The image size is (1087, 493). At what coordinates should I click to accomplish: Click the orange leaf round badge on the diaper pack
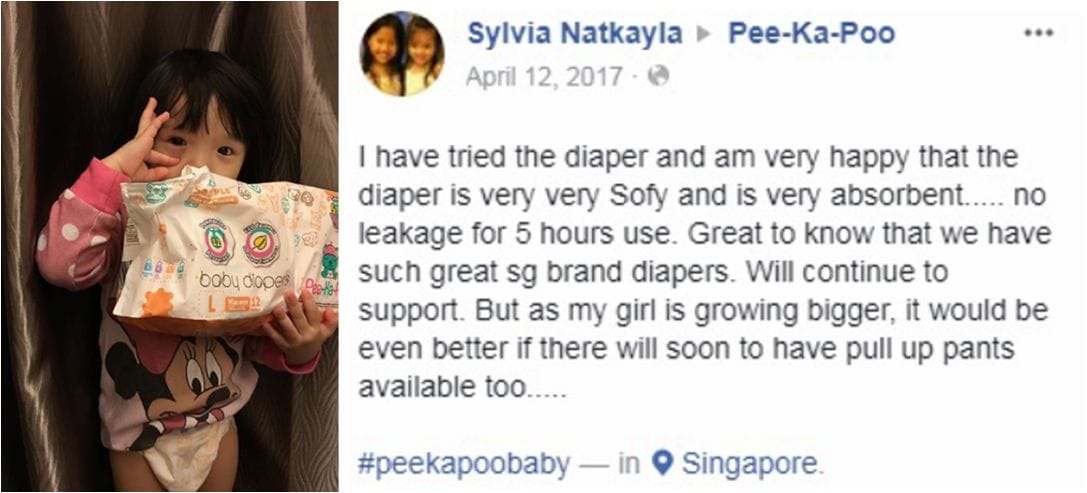point(261,243)
